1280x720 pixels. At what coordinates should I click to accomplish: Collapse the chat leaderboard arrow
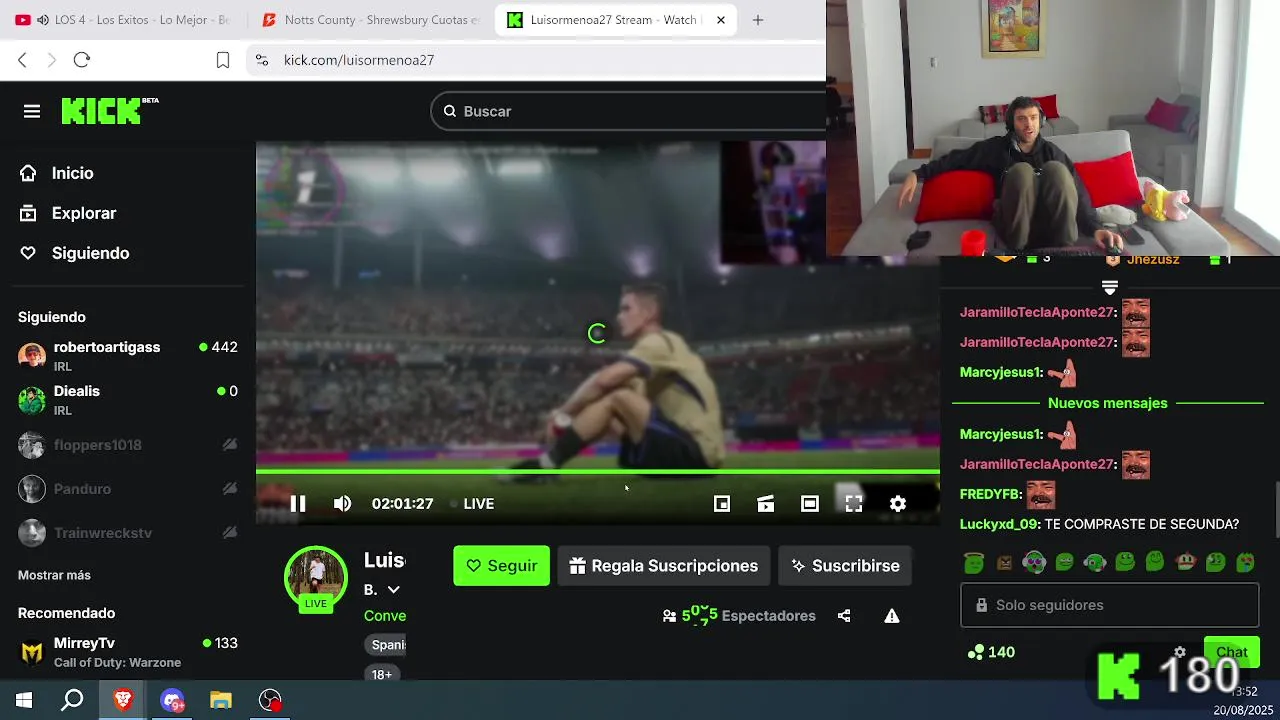(x=1109, y=287)
